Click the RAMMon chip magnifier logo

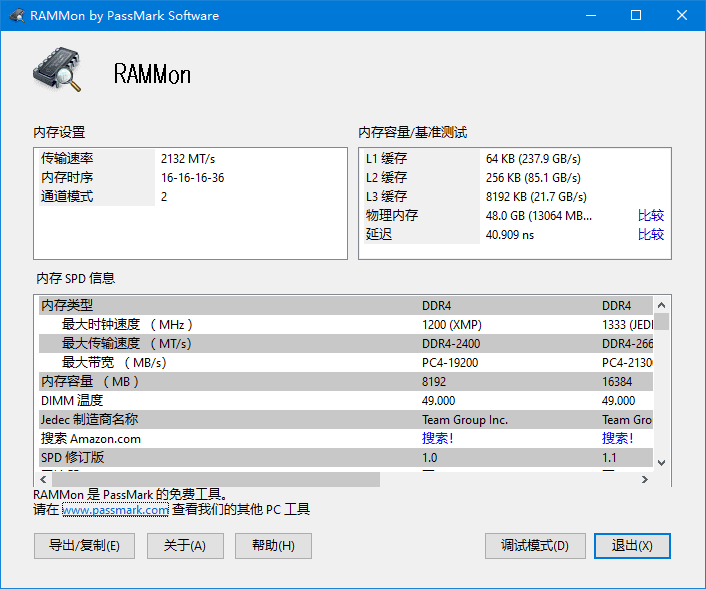tap(57, 69)
